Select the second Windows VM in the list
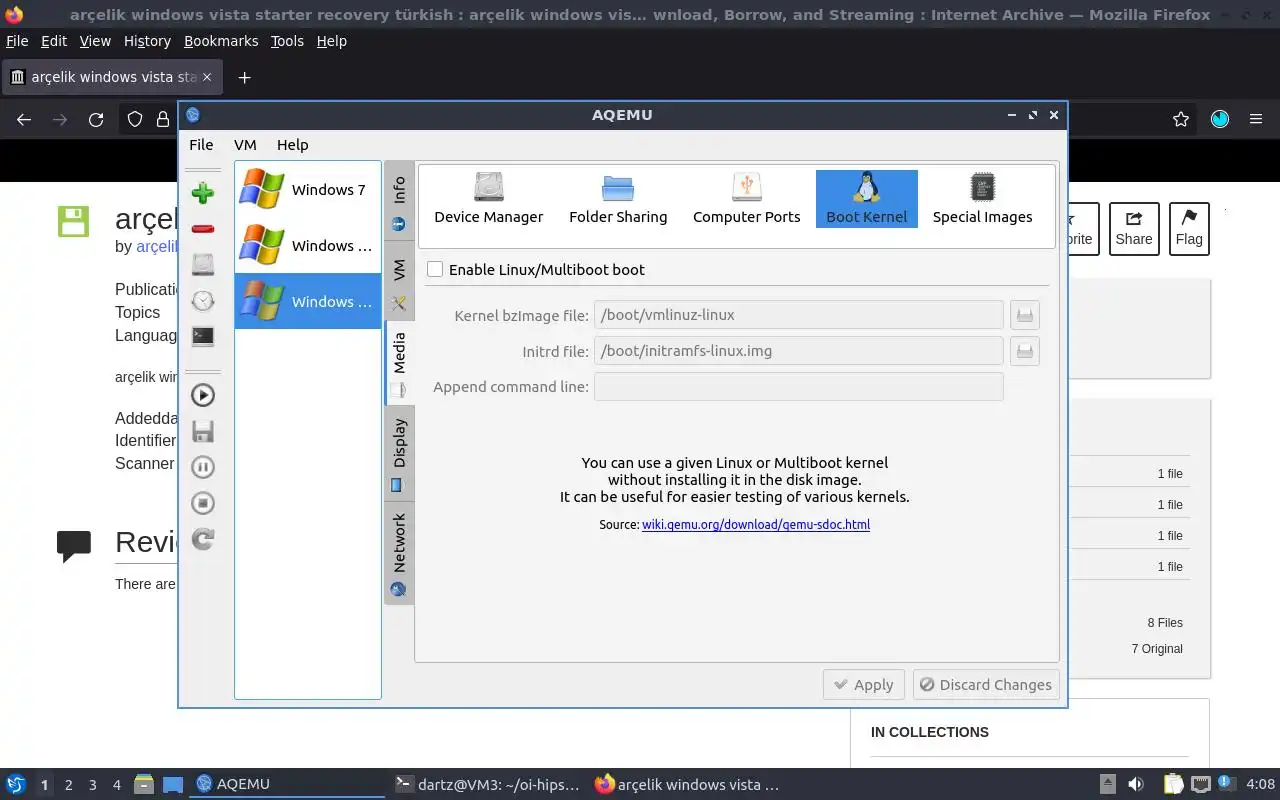 [x=308, y=245]
